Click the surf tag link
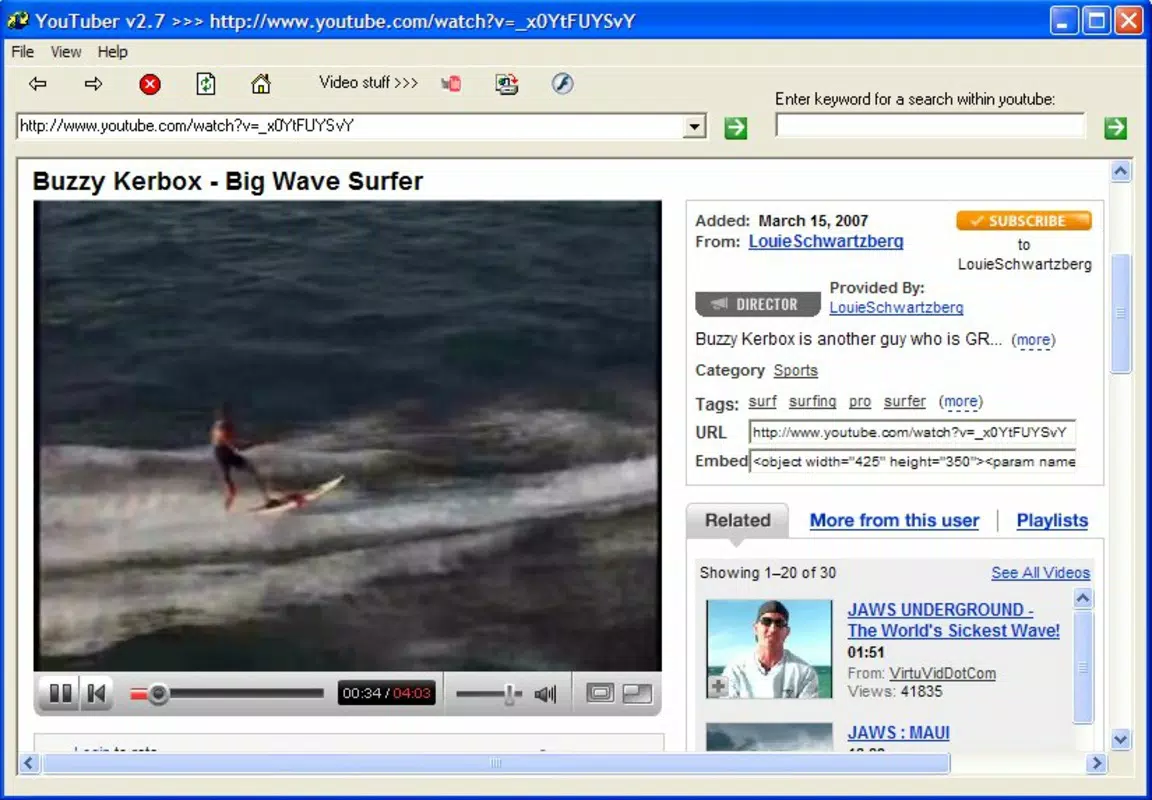Screen dimensions: 1152x800 pos(762,402)
